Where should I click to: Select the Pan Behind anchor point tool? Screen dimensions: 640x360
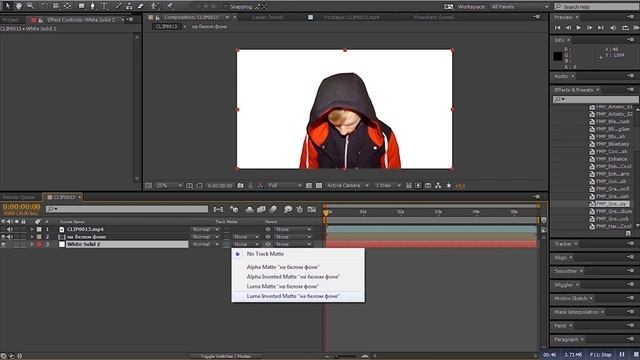(x=68, y=6)
